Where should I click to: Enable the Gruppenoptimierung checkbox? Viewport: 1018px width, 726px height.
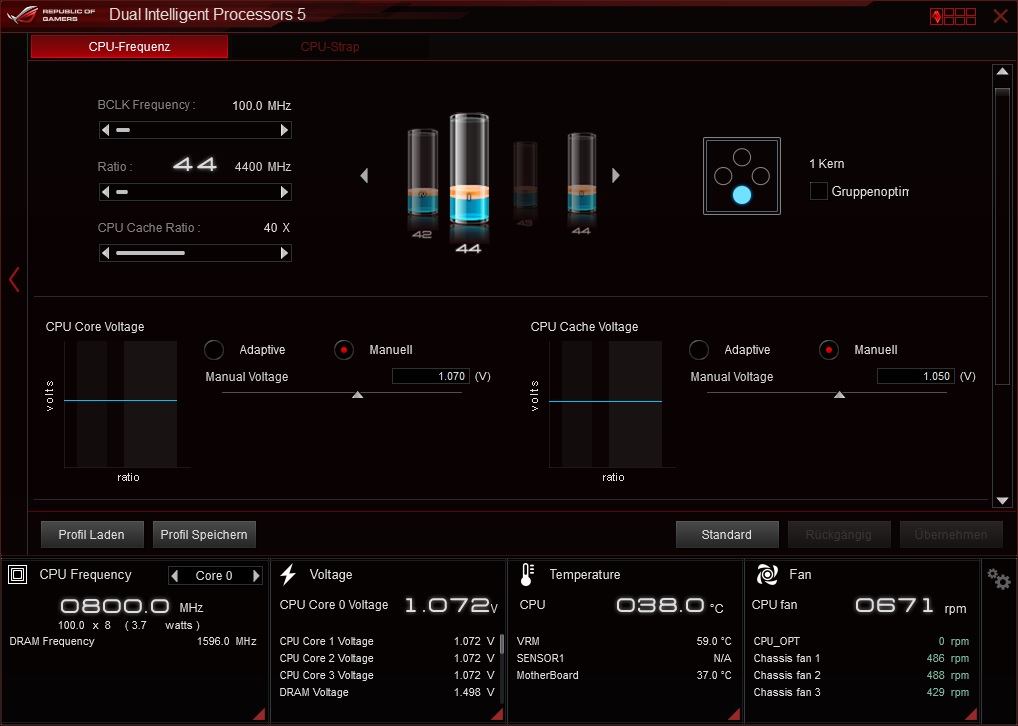tap(819, 191)
